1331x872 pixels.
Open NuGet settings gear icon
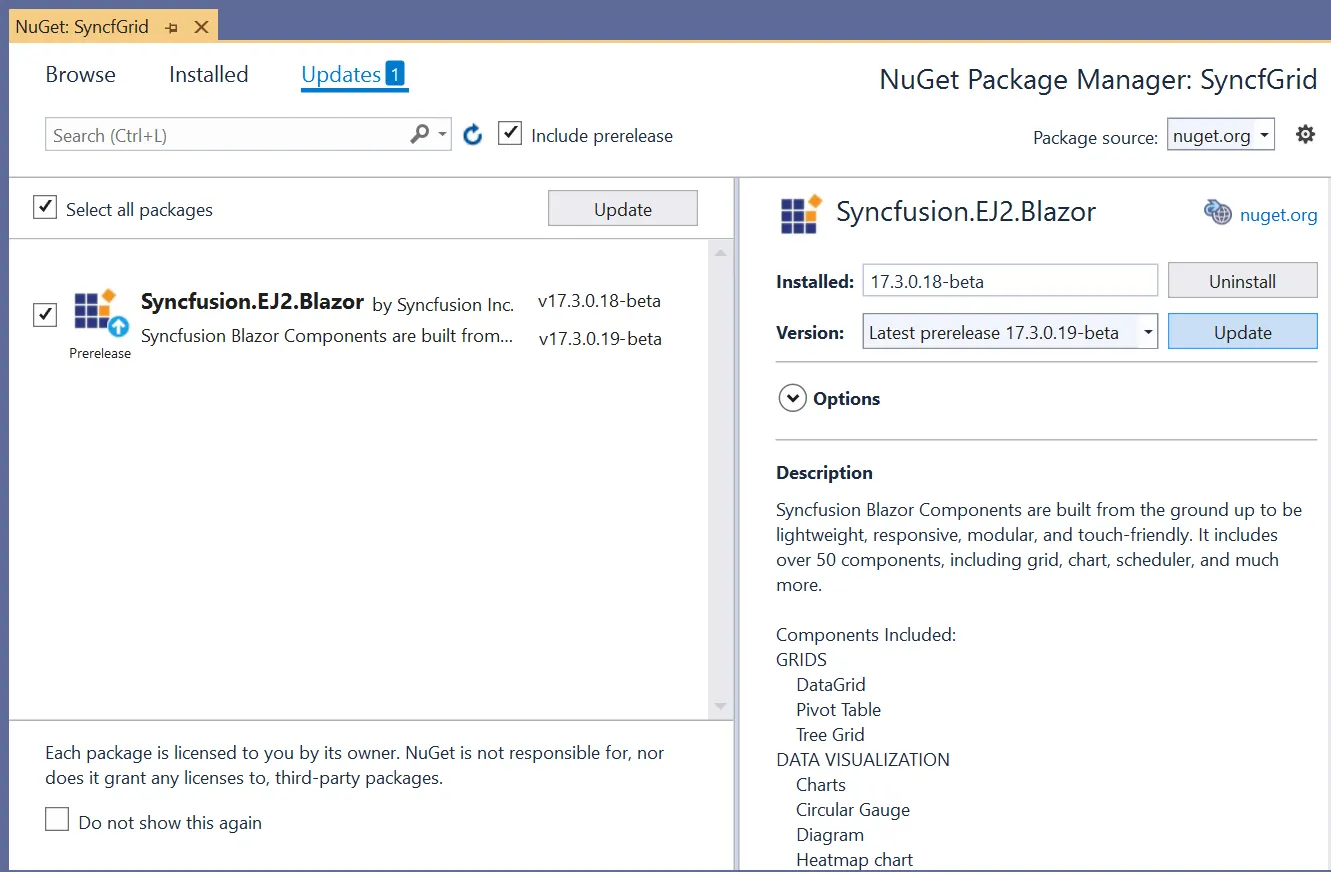pos(1305,134)
